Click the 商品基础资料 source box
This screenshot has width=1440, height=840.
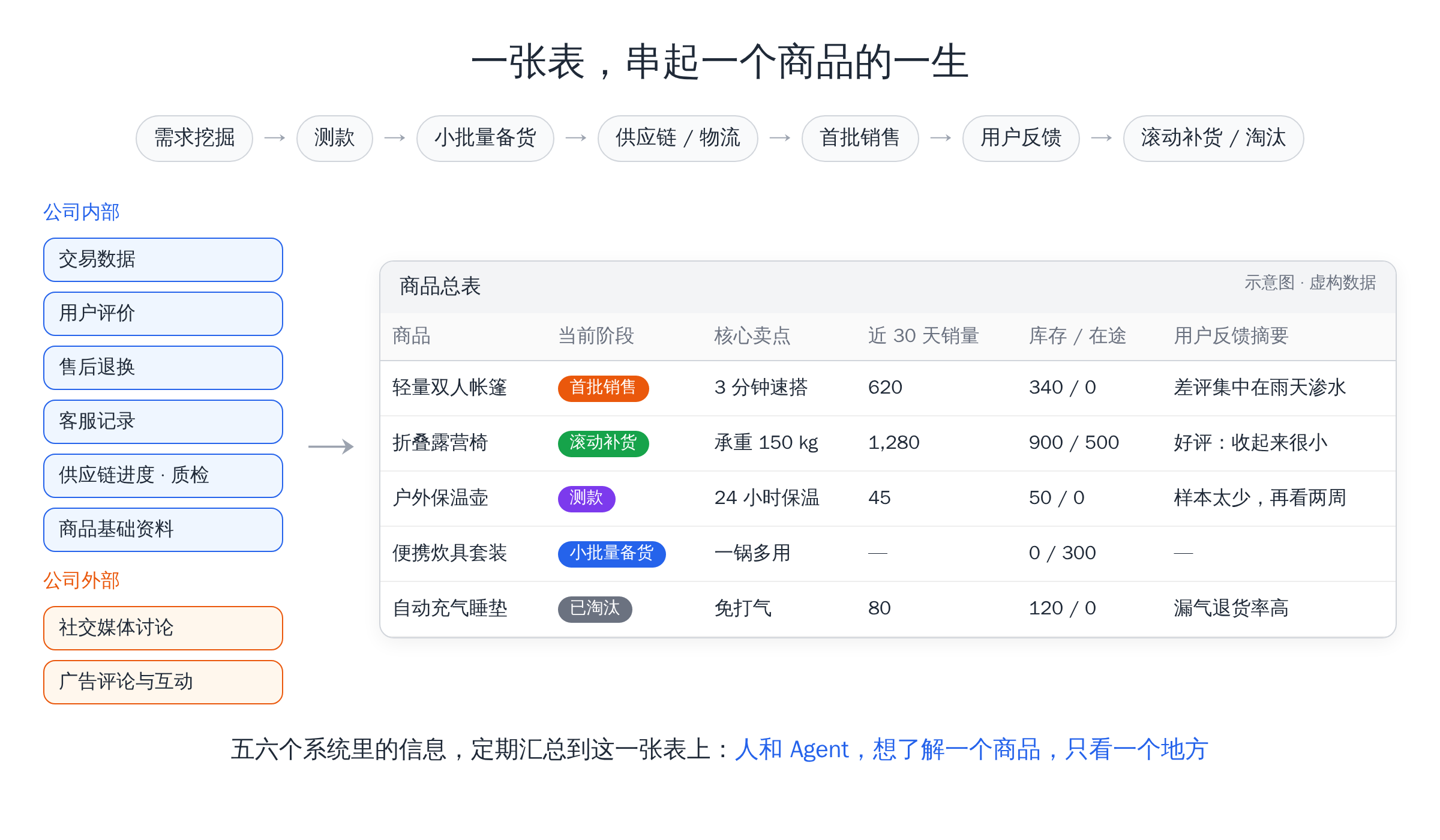click(163, 530)
